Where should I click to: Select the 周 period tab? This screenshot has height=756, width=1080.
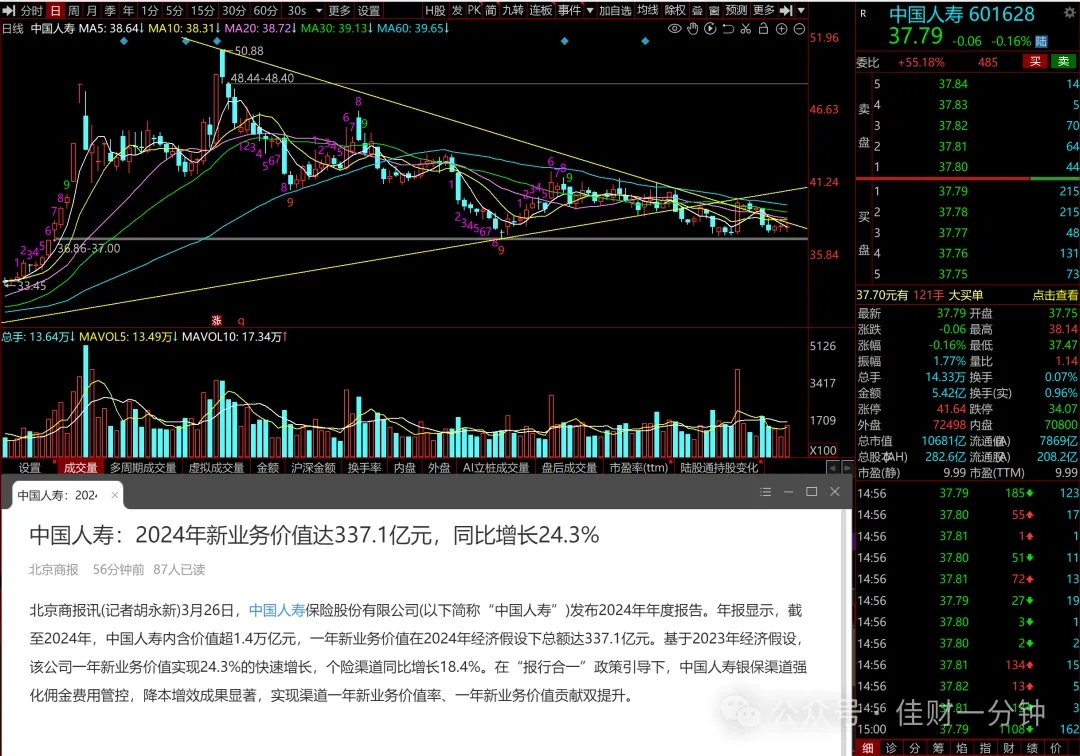point(74,10)
